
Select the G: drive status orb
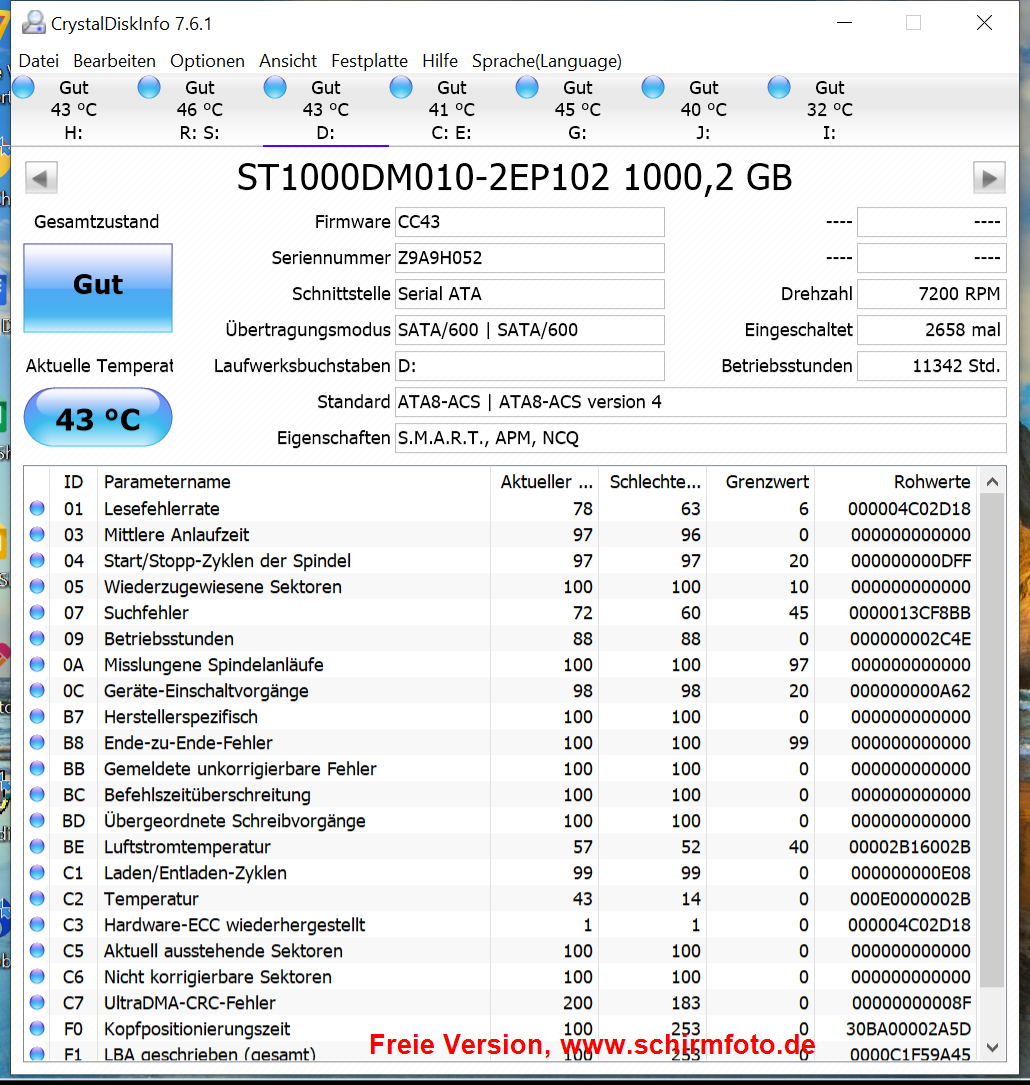(526, 88)
